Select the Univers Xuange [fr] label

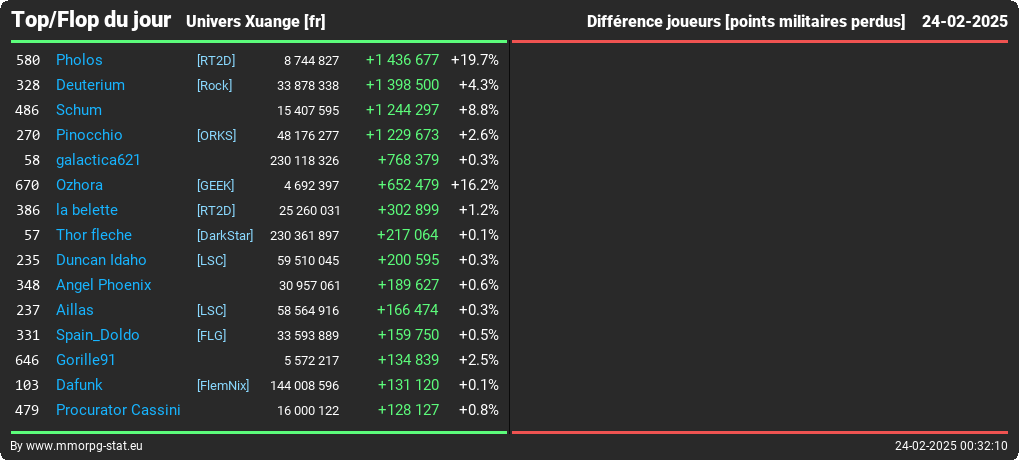pyautogui.click(x=255, y=21)
